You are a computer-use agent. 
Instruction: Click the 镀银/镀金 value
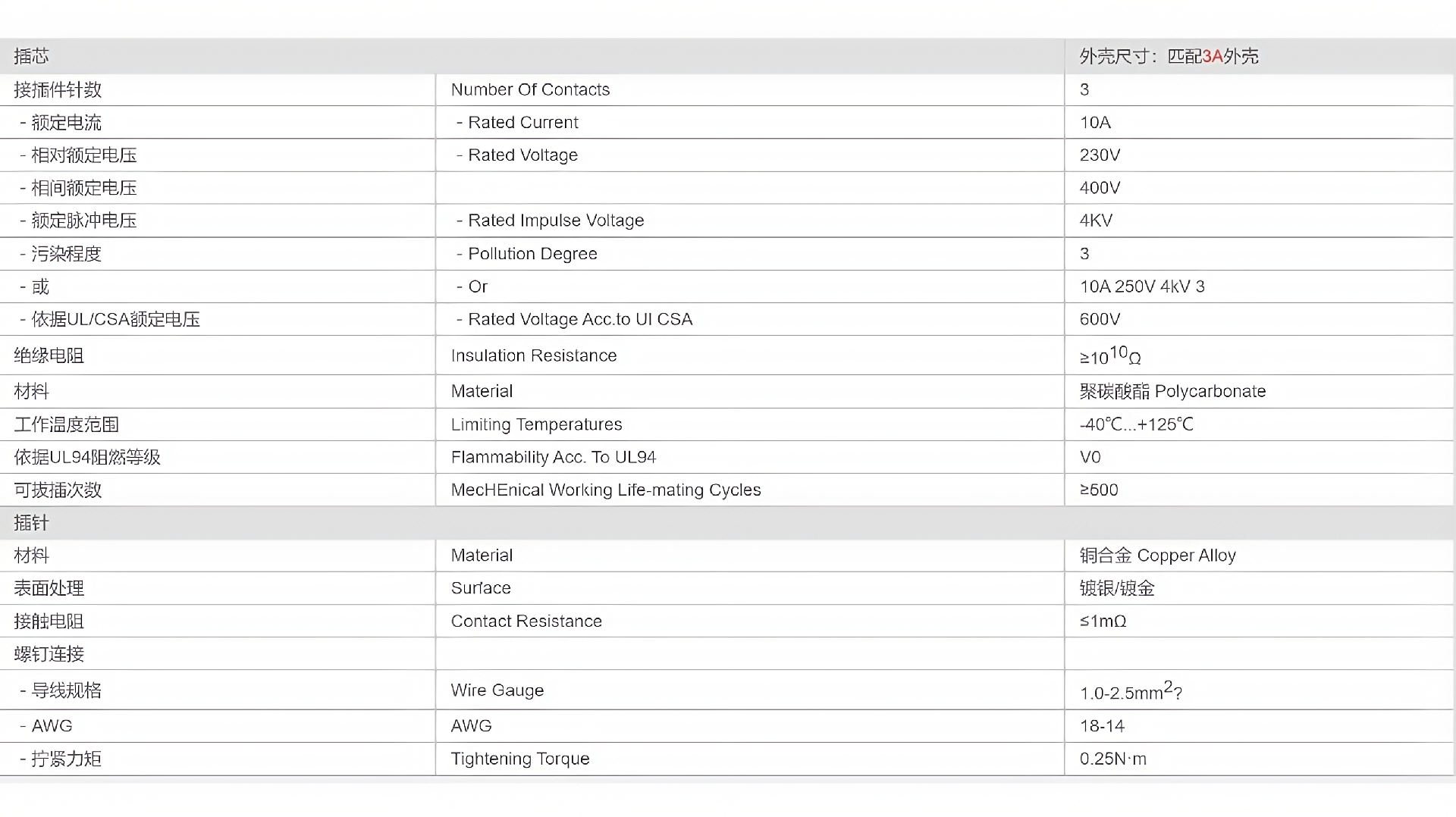pos(1116,588)
